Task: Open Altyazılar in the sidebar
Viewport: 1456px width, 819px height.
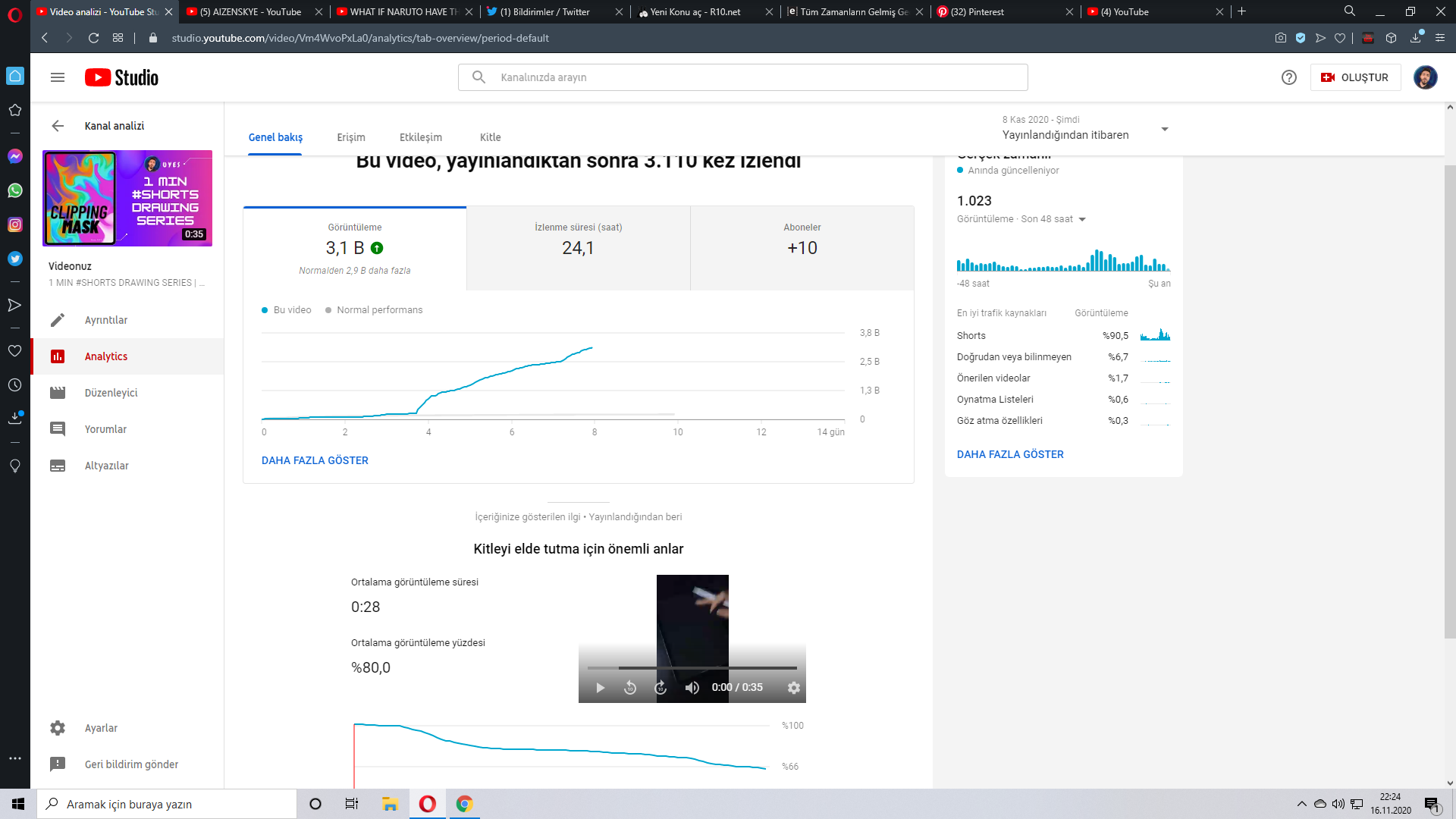Action: [x=127, y=466]
